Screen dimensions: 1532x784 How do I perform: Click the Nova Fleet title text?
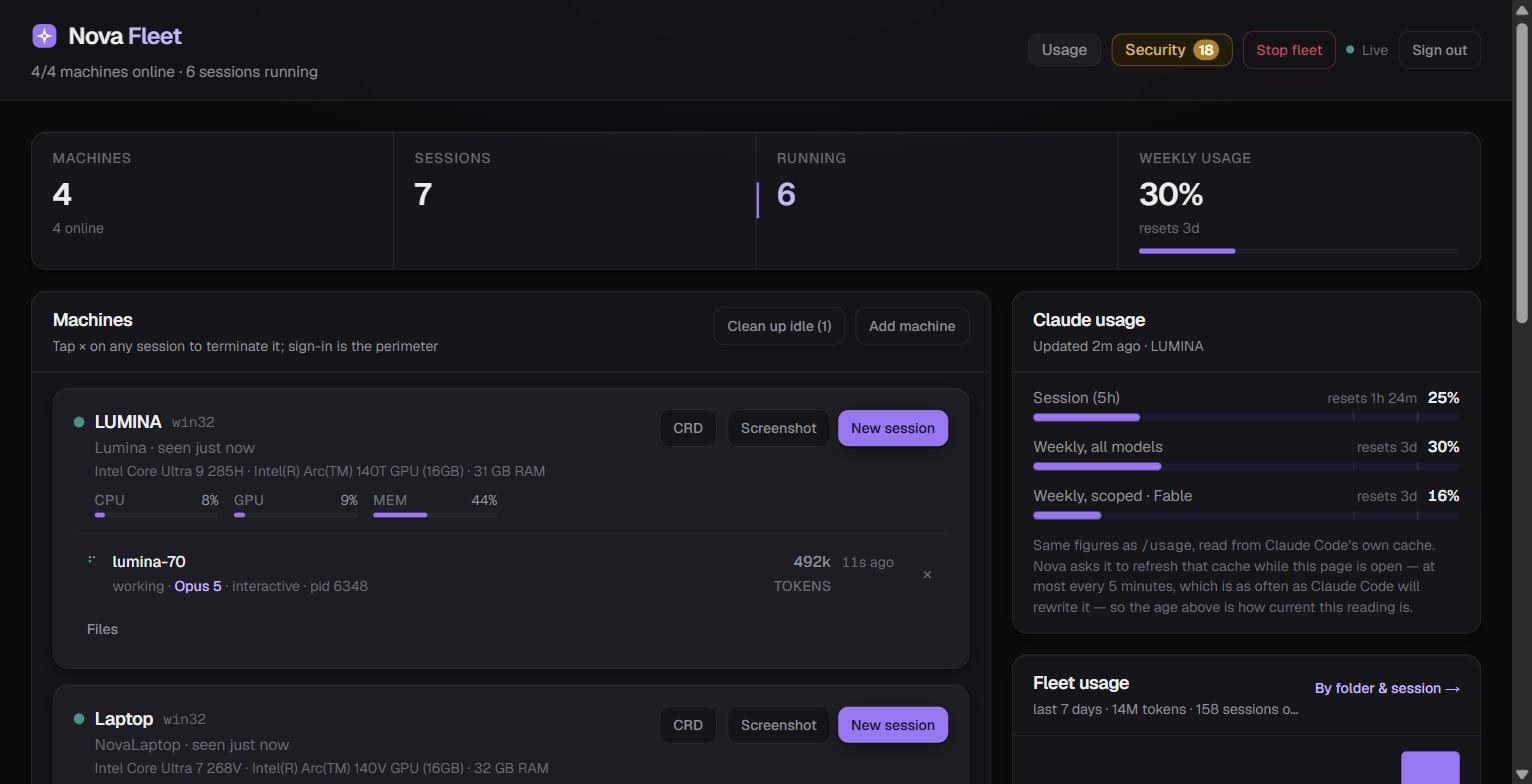click(x=125, y=36)
